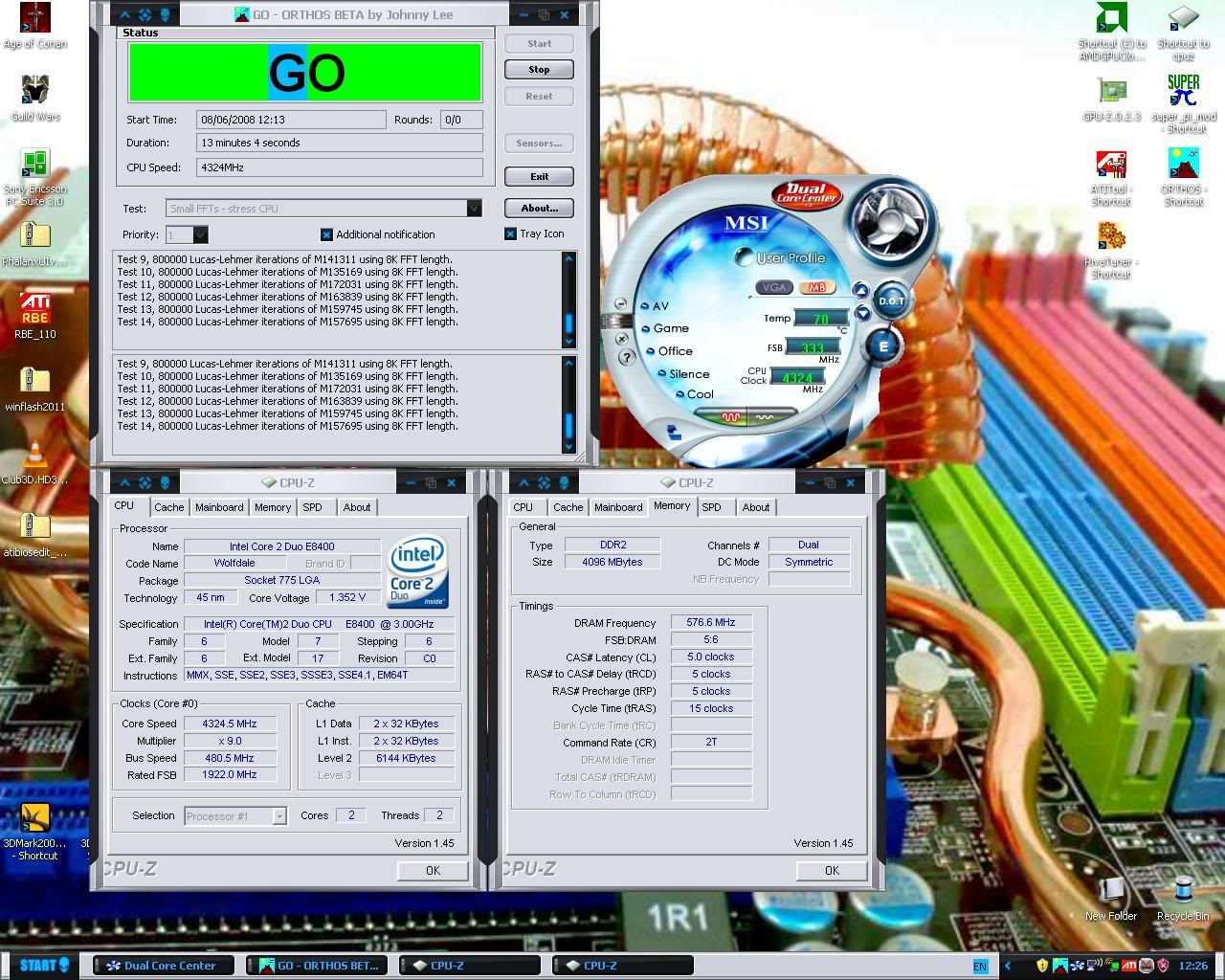Click the About... button in ORTHOS

pos(539,209)
